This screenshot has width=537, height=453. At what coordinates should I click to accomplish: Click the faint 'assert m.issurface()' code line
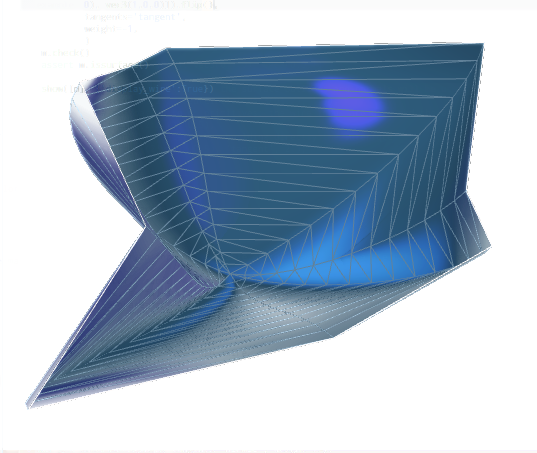coord(95,65)
